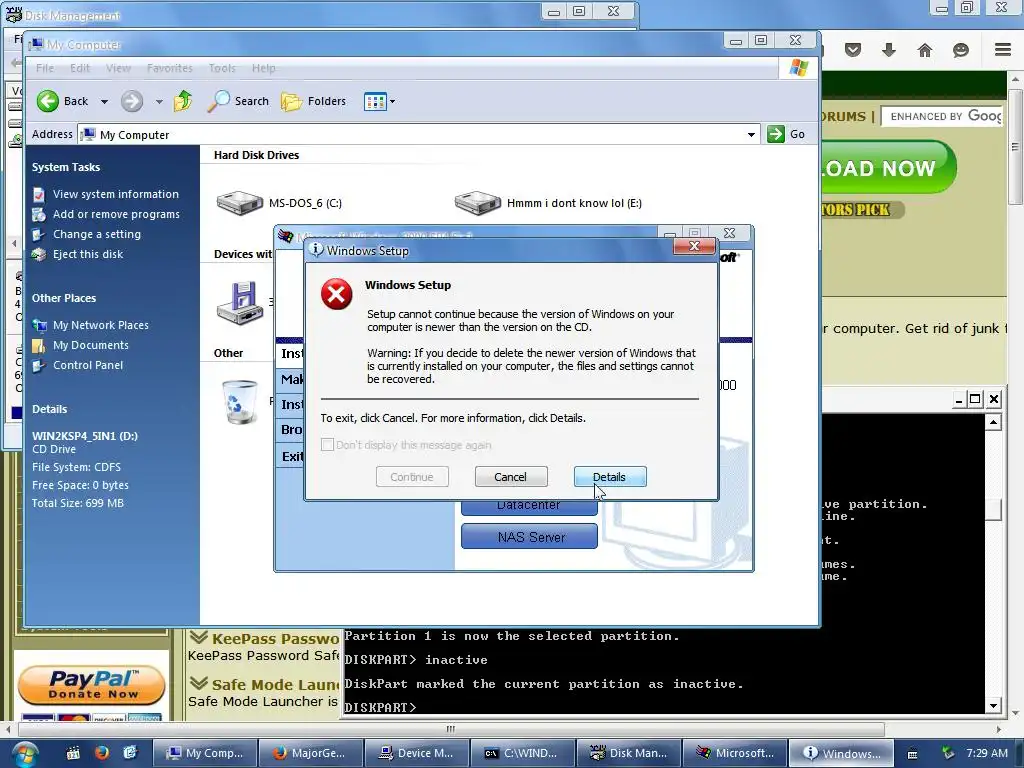Click the Go button beside address bar

[786, 134]
